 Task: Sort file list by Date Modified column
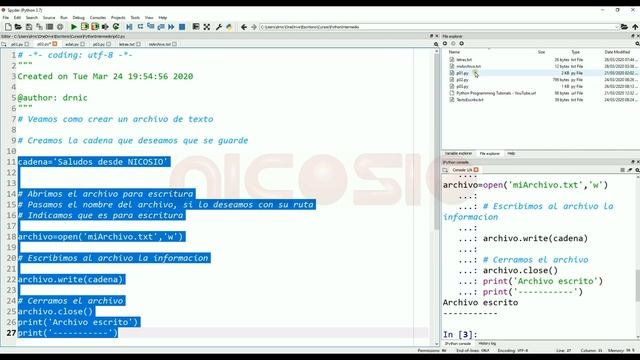click(x=617, y=52)
